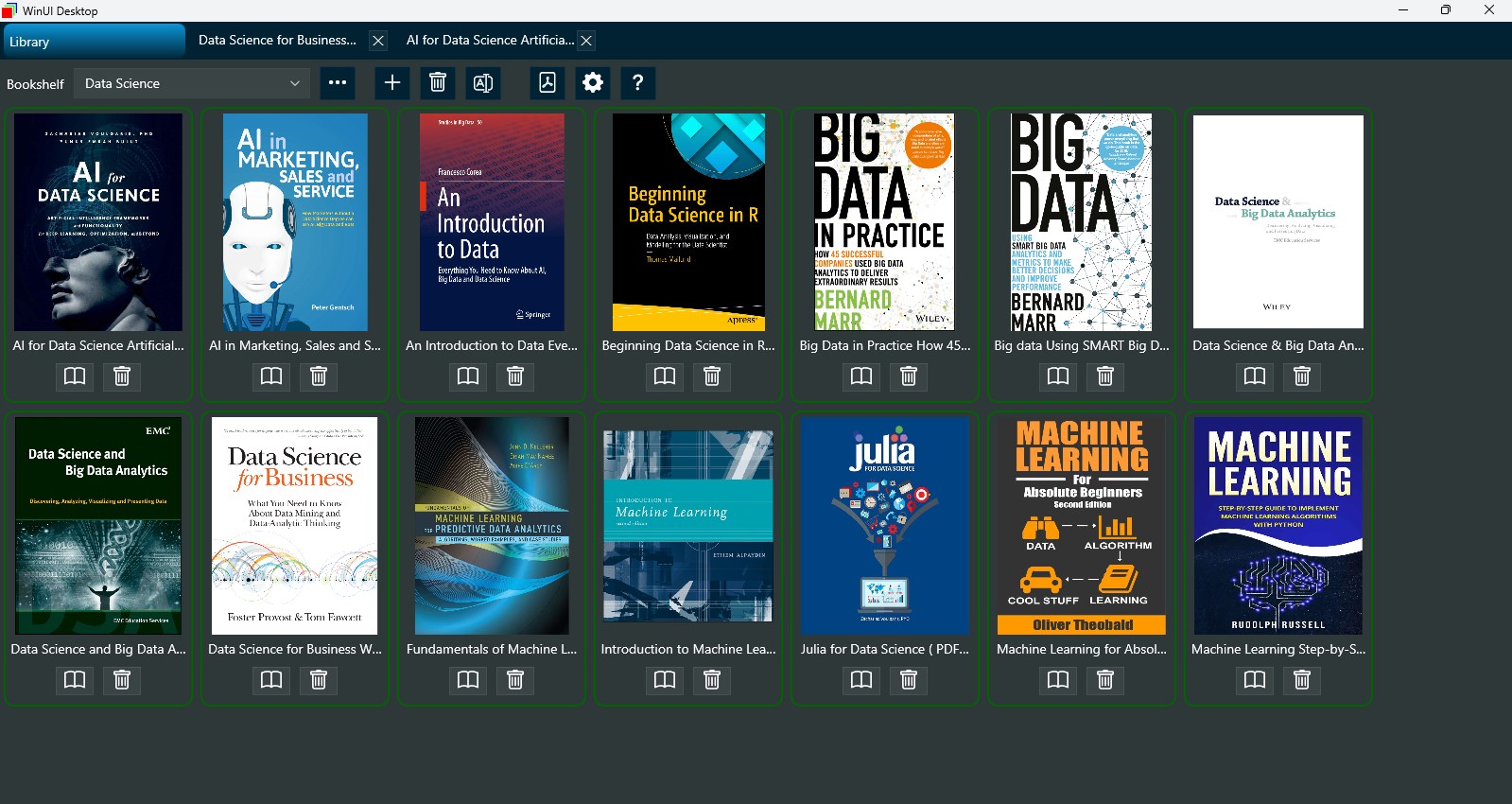Close the Data Science for Business tab

[378, 41]
